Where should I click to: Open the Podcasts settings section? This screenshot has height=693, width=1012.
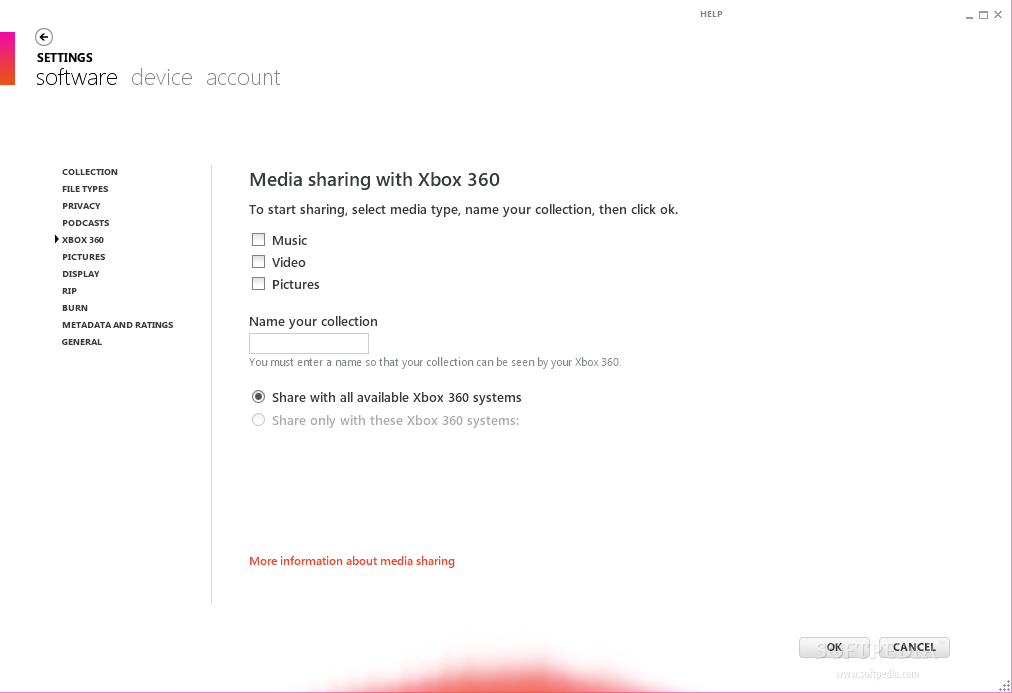[86, 223]
